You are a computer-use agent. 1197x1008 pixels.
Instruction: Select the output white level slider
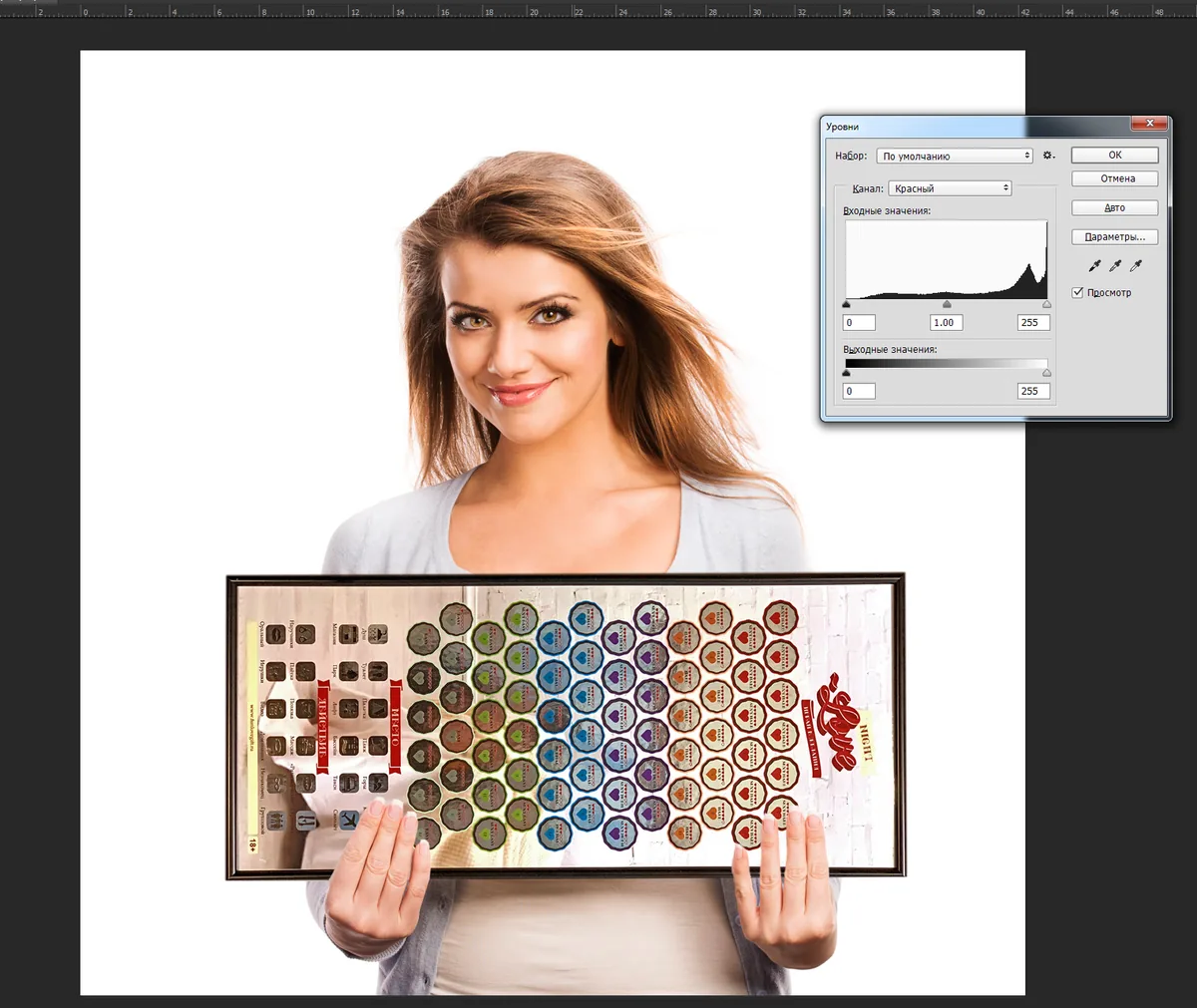pyautogui.click(x=1046, y=373)
